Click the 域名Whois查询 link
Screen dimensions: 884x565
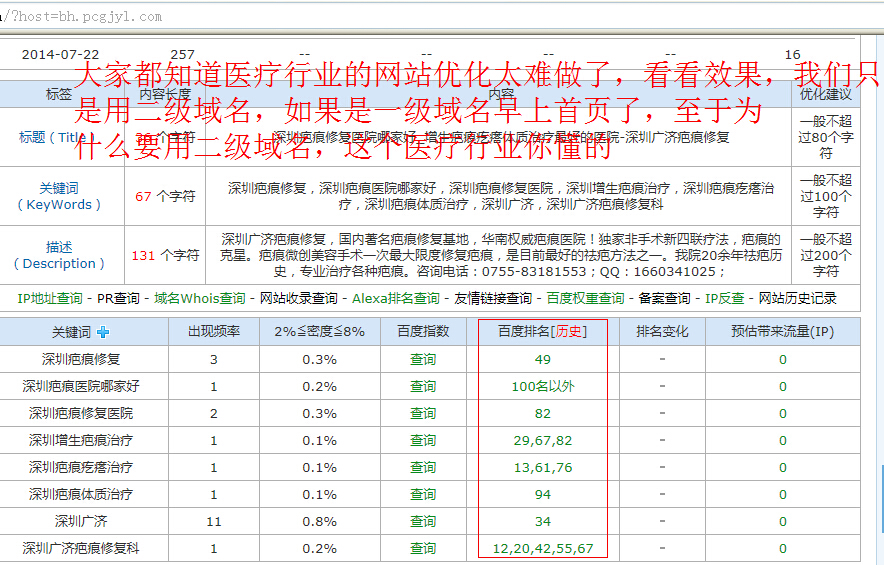[199, 298]
